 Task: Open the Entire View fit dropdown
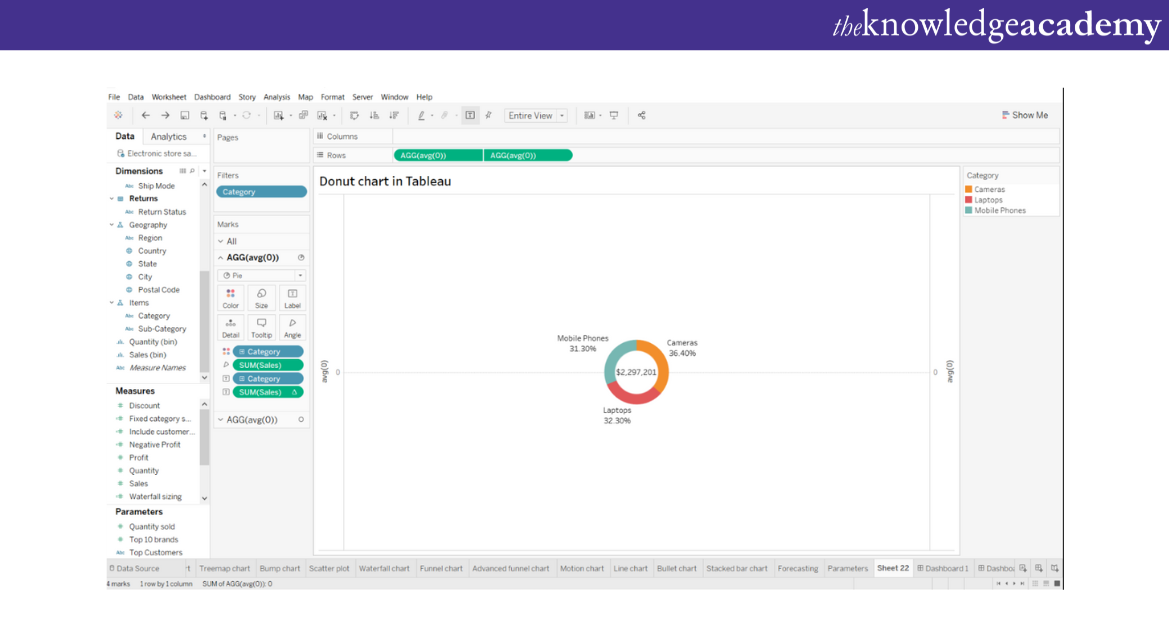pos(535,116)
